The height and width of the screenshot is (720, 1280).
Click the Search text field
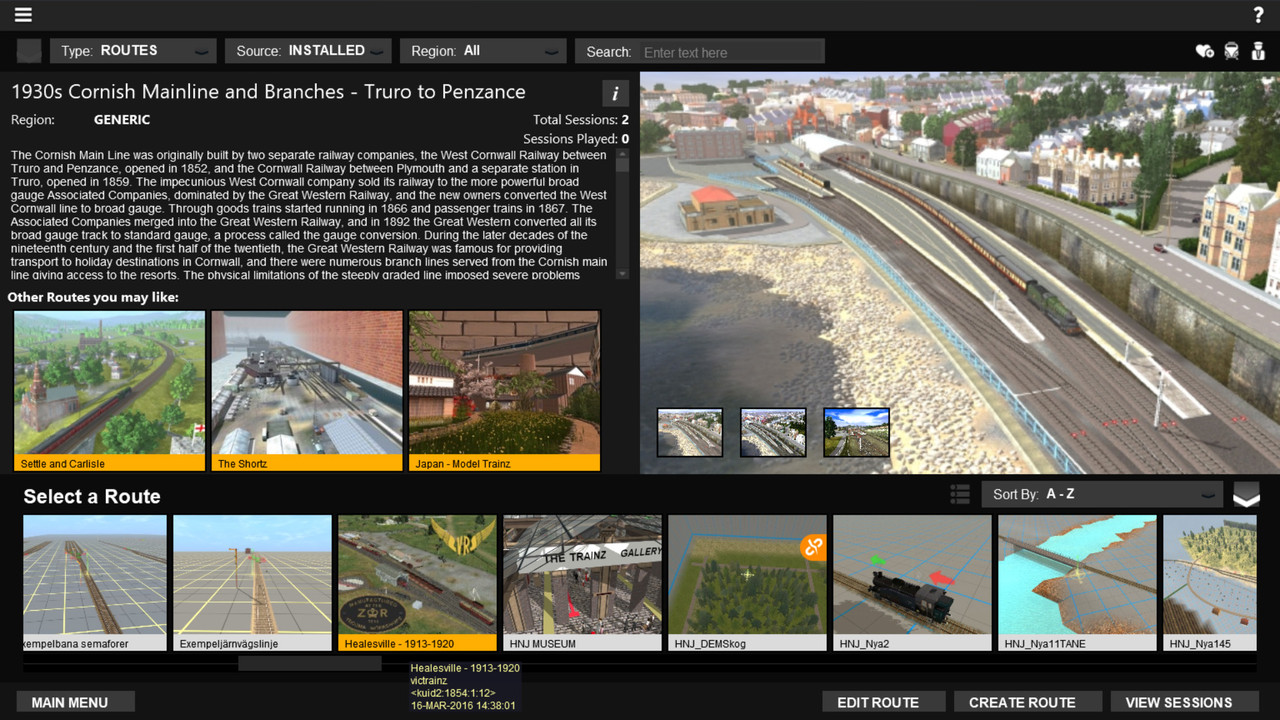(730, 52)
